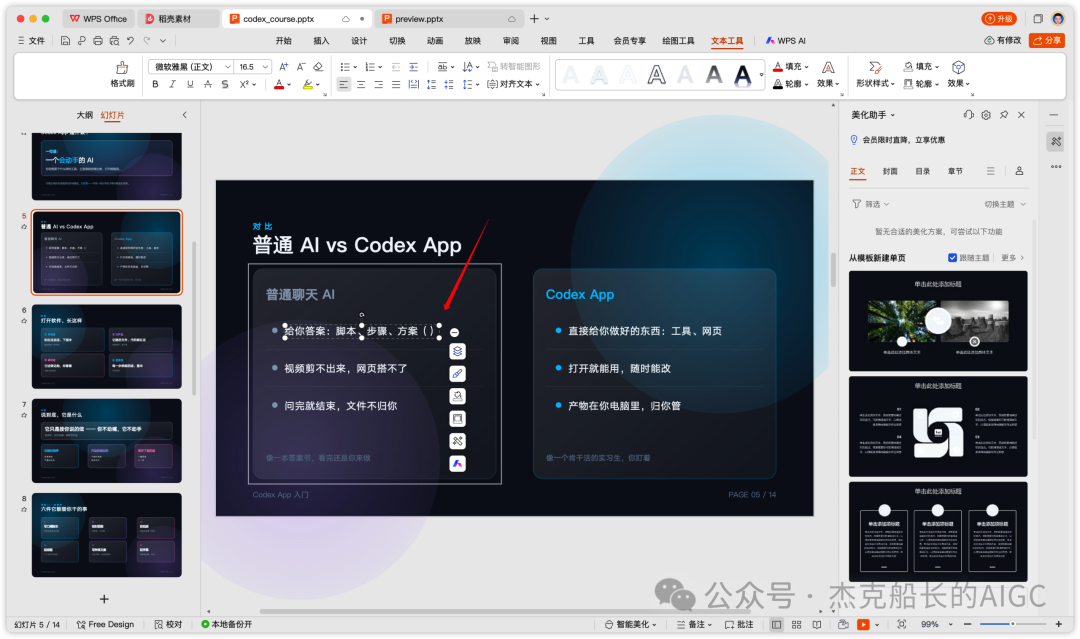
Task: Switch to reading view in status bar
Action: [x=817, y=625]
